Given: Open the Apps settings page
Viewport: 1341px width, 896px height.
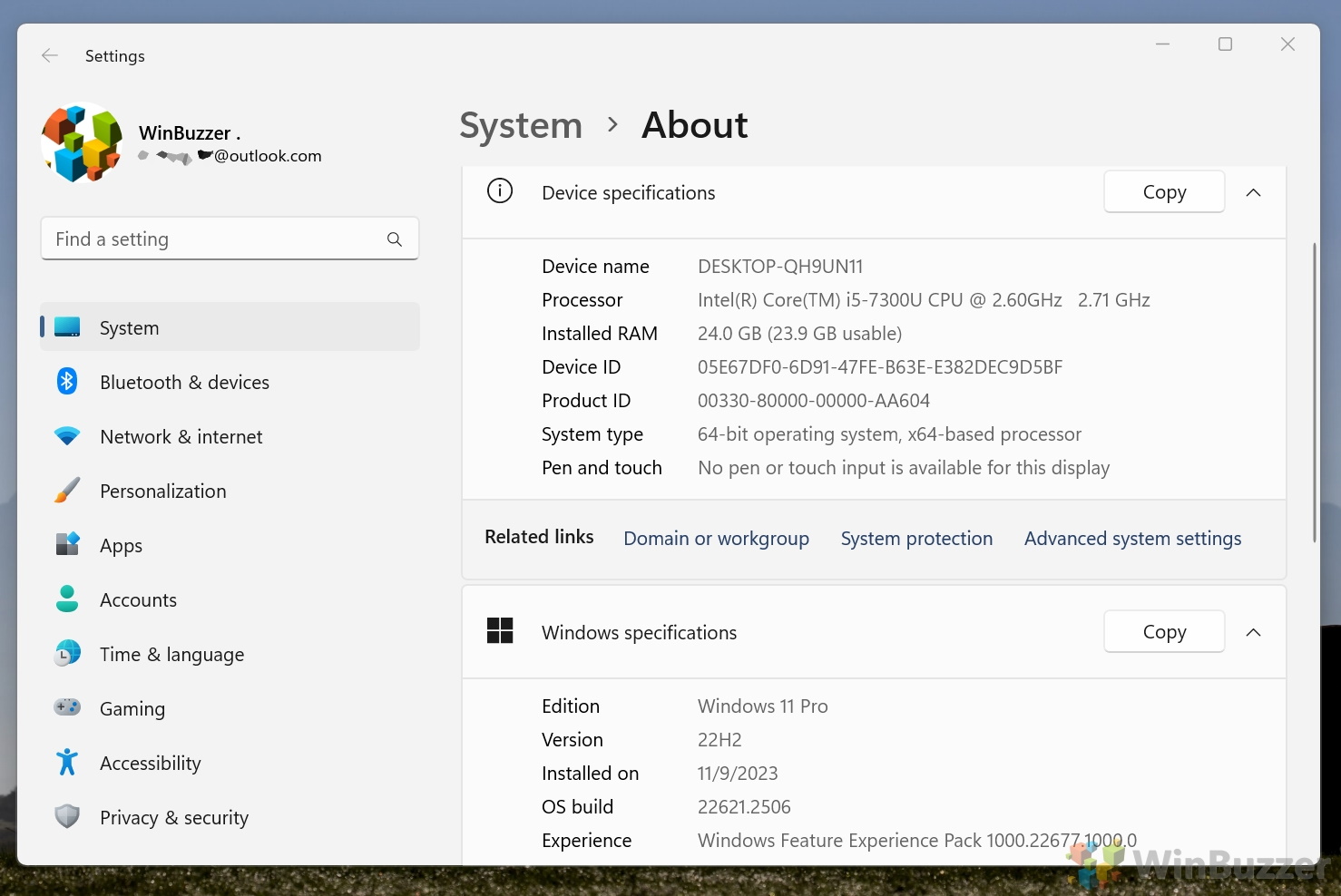Looking at the screenshot, I should [x=230, y=545].
